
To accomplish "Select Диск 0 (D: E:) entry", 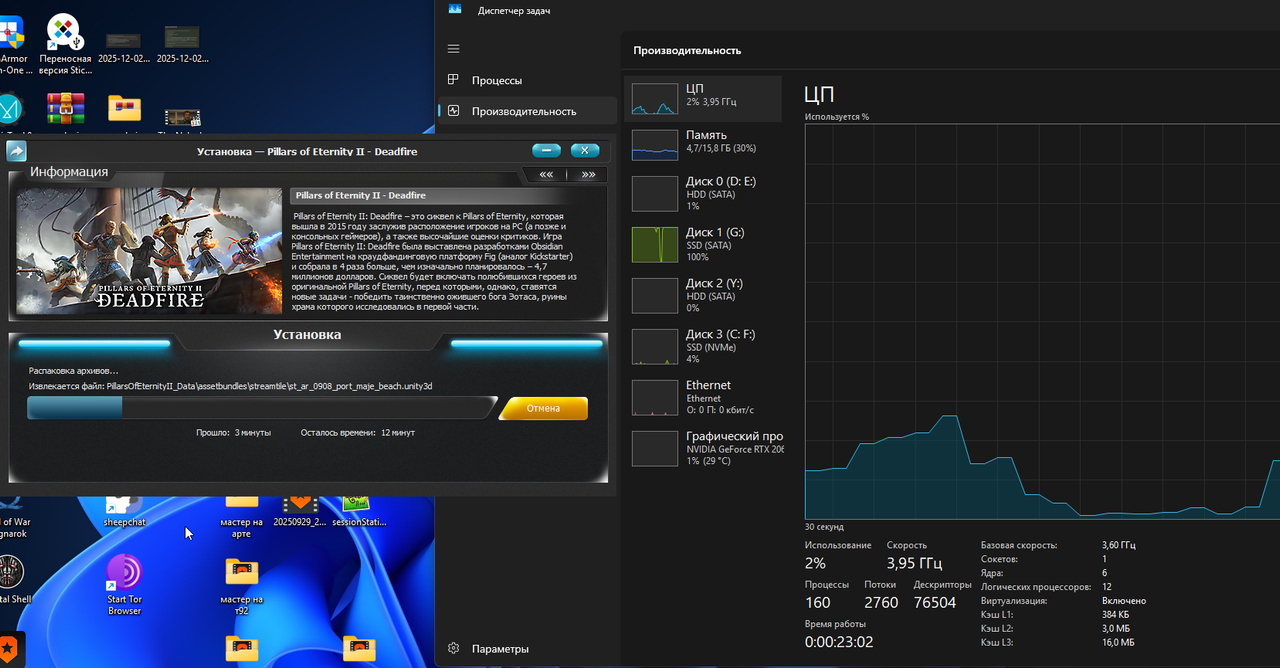I will [703, 193].
